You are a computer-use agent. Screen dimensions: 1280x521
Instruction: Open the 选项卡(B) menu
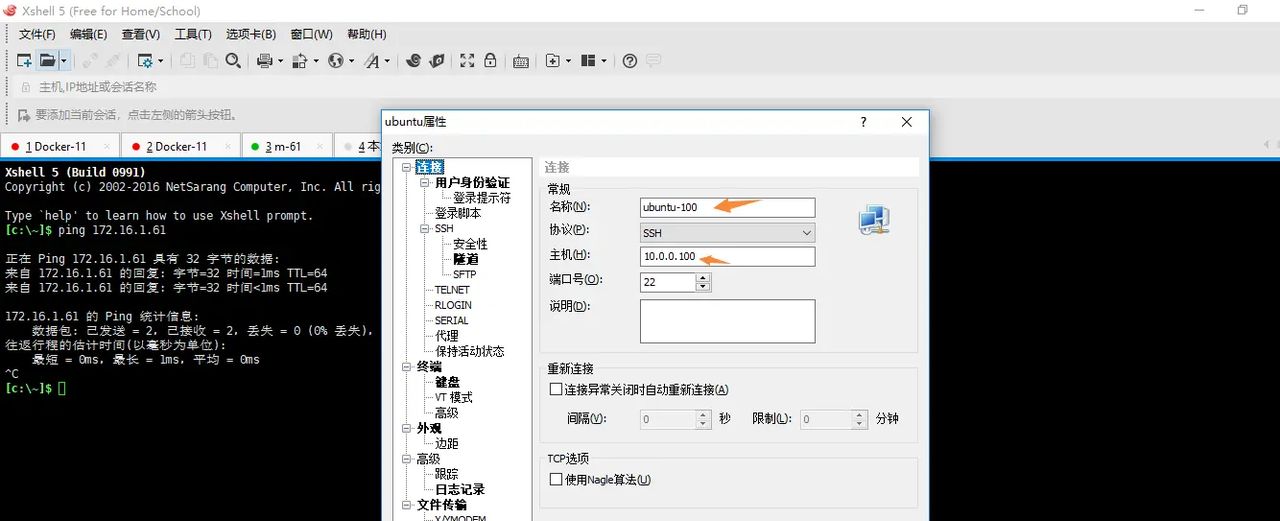click(x=253, y=35)
